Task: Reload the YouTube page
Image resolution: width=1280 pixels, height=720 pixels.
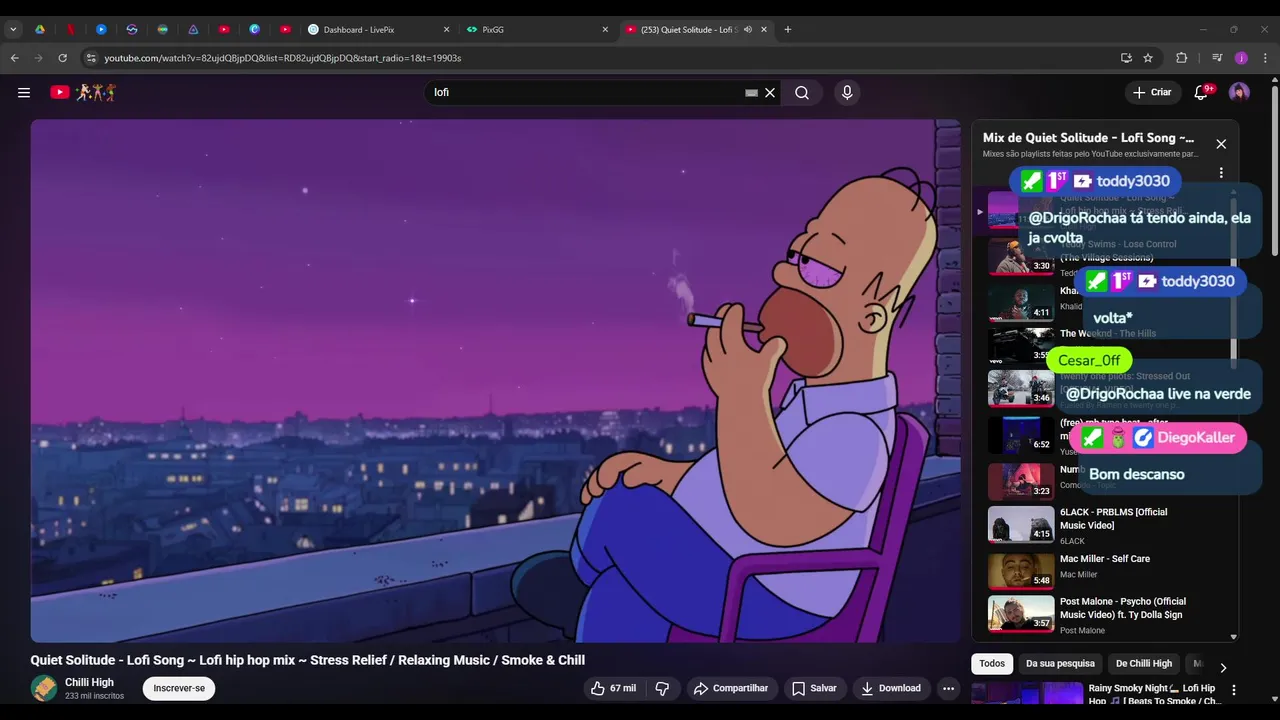Action: click(62, 58)
